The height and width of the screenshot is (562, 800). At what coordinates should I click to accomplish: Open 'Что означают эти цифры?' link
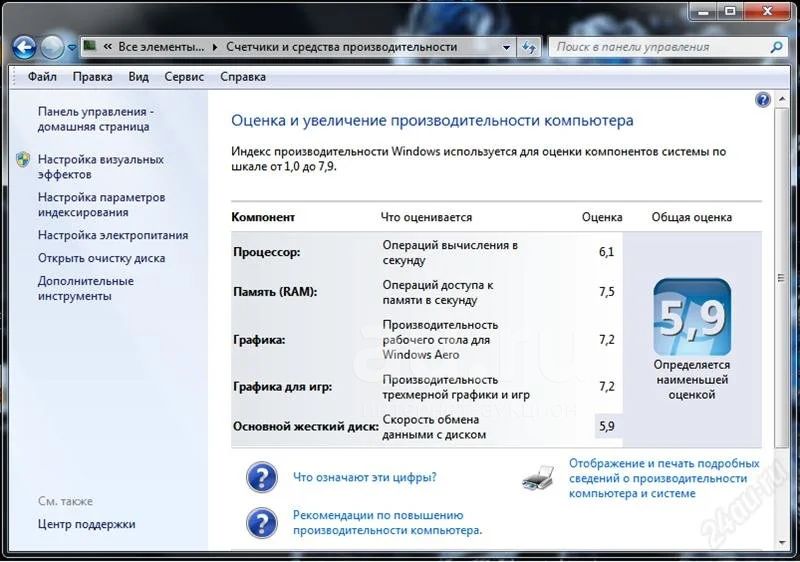365,477
